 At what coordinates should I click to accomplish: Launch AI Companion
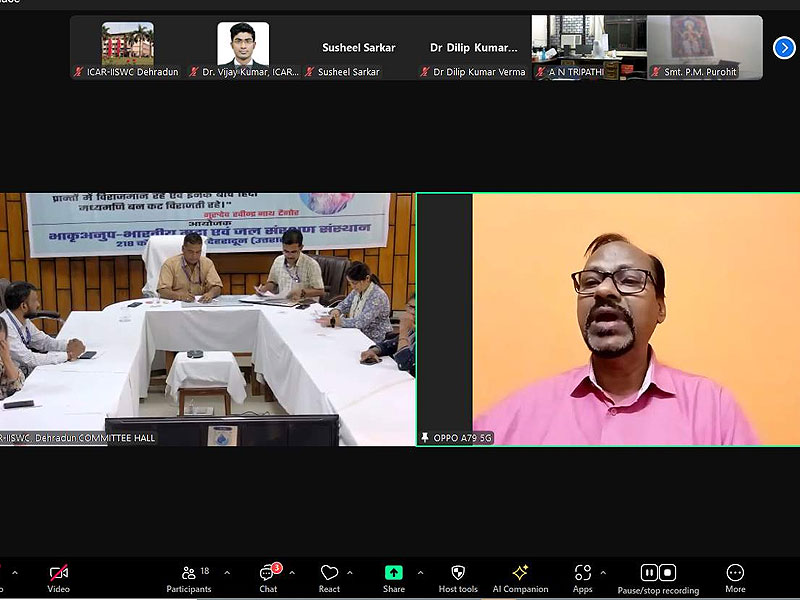(520, 573)
